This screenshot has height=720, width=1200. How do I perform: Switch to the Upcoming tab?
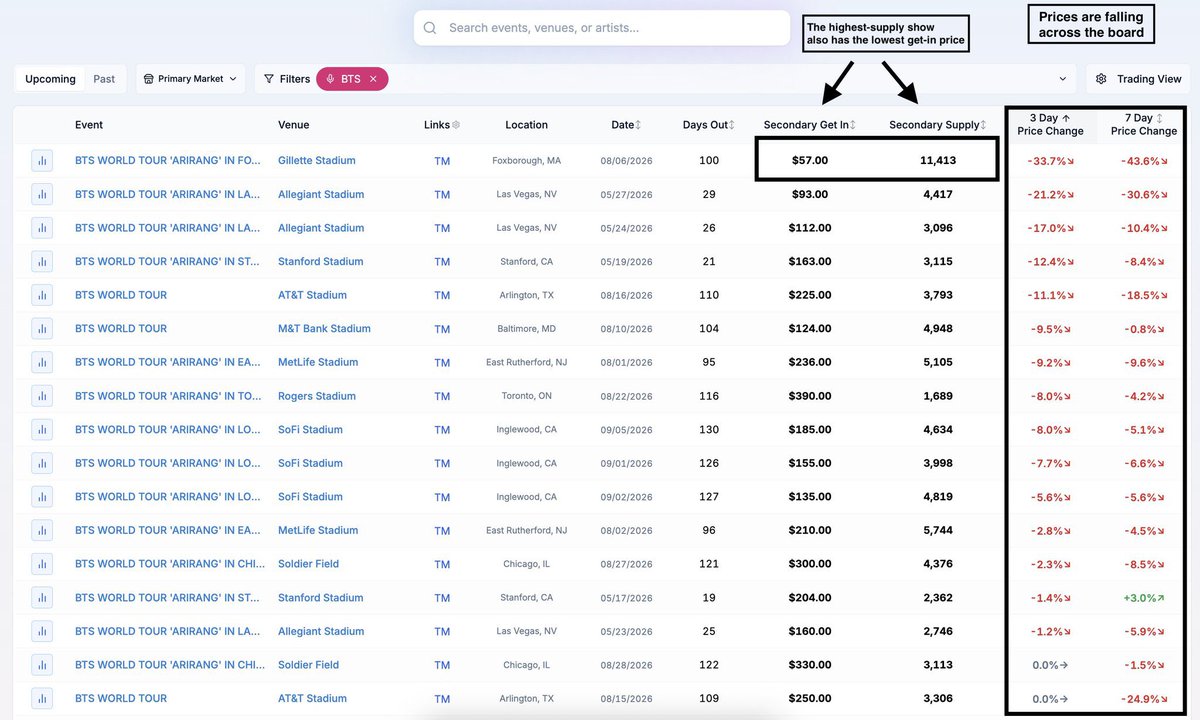point(50,79)
